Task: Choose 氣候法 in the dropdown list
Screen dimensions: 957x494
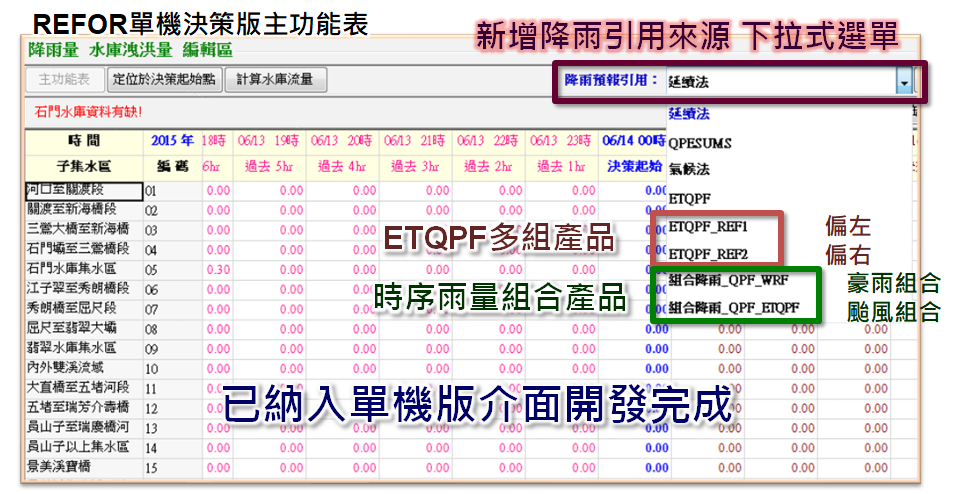Action: click(x=689, y=170)
